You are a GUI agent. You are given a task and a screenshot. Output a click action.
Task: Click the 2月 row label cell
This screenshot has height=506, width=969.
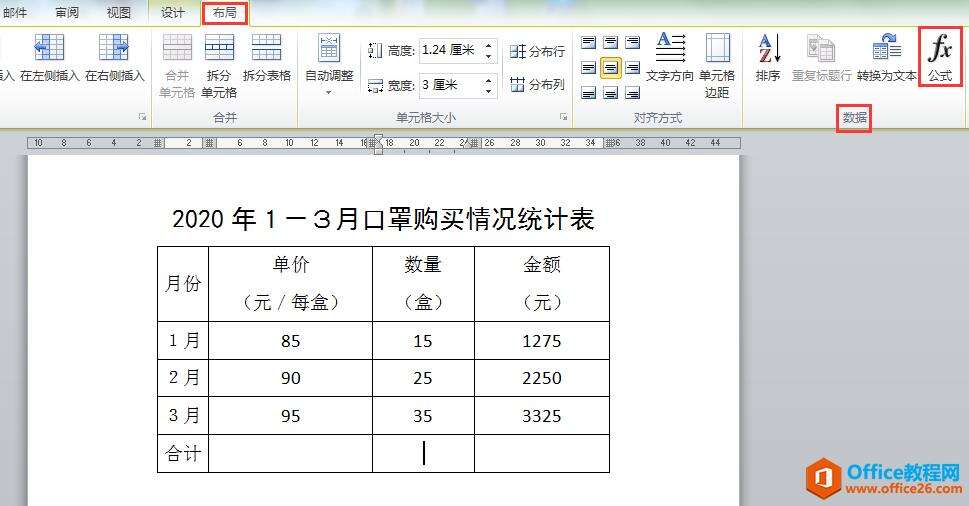(x=183, y=377)
